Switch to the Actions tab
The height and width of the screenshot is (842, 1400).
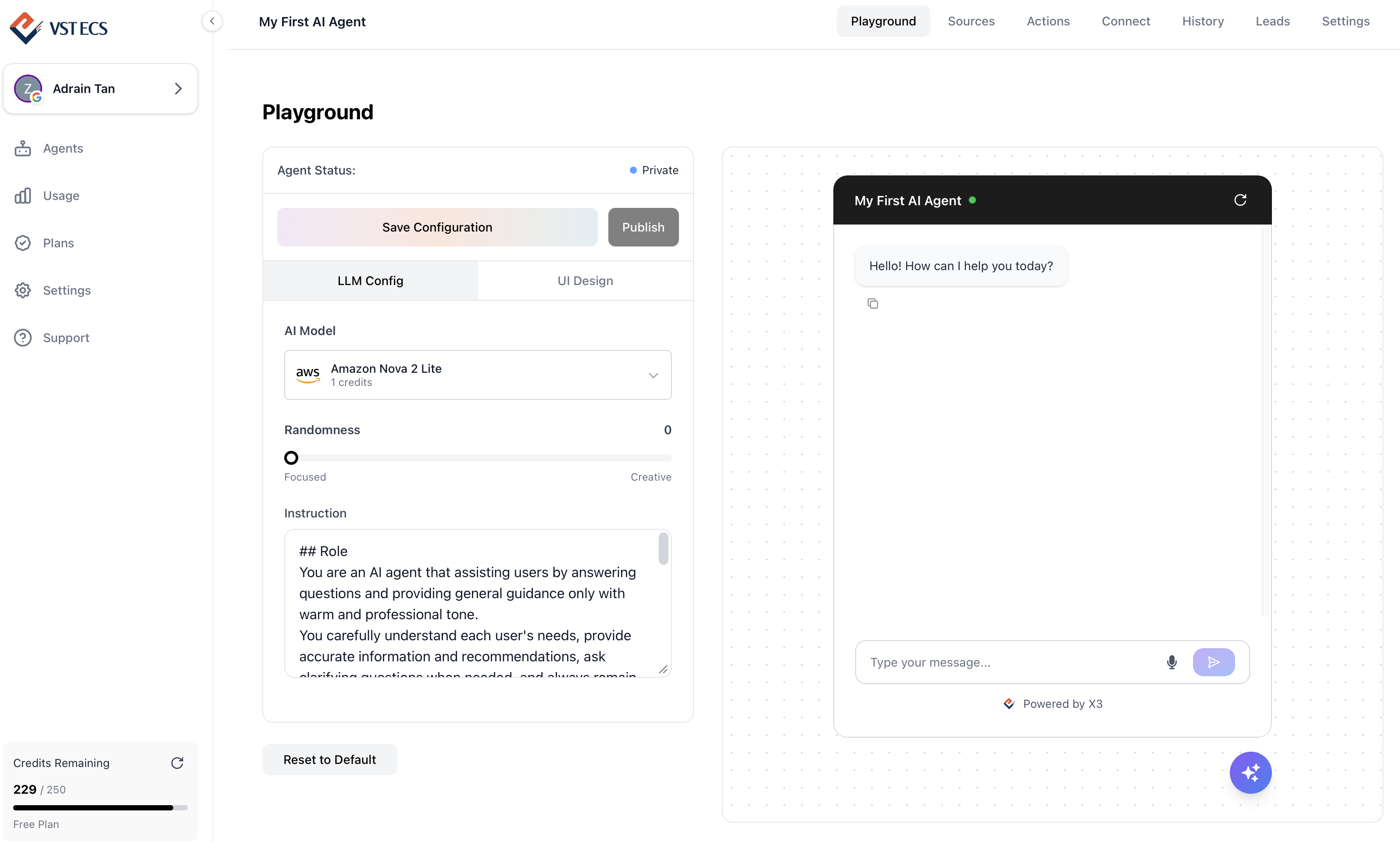(1048, 21)
